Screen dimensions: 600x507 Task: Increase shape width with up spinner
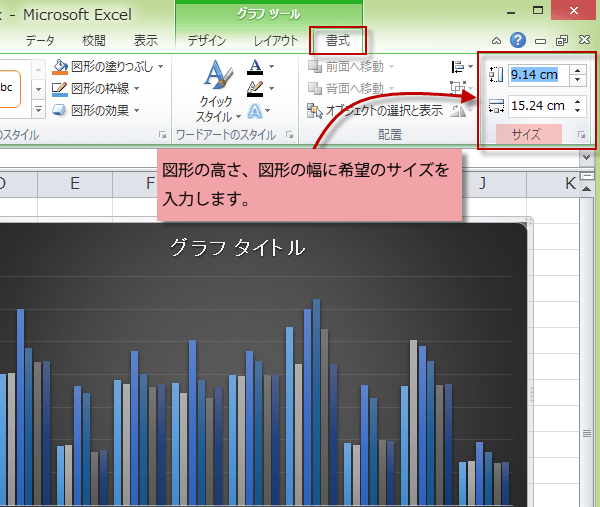(578, 101)
